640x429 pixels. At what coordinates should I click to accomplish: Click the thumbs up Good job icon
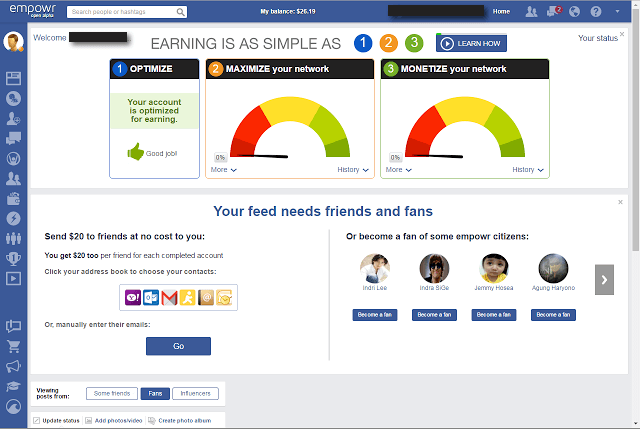136,152
